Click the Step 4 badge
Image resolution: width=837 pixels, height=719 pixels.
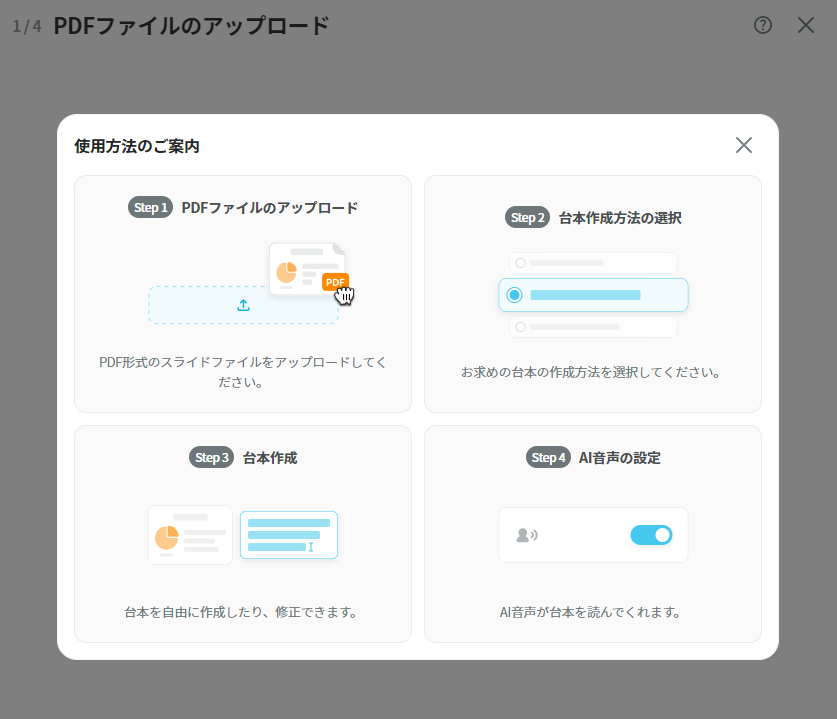coord(548,457)
